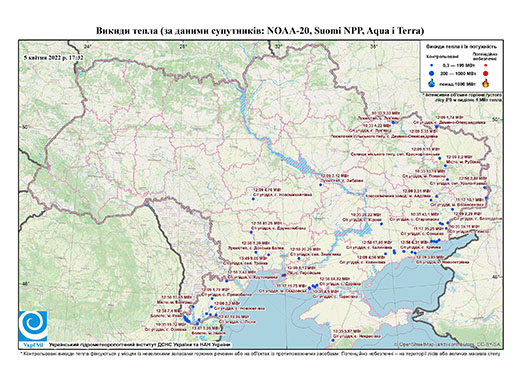Select the large red circle in the legend
Image resolution: width=520 pixels, height=368 pixels.
point(486,74)
